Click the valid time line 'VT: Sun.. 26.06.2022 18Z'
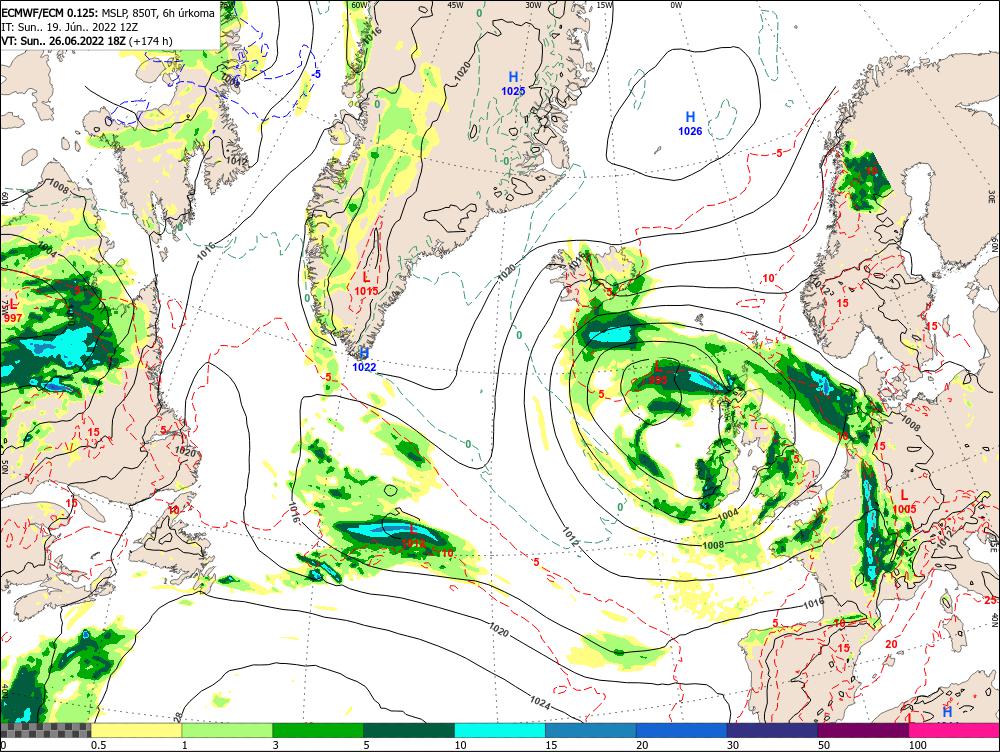The image size is (1000, 752). 64,41
